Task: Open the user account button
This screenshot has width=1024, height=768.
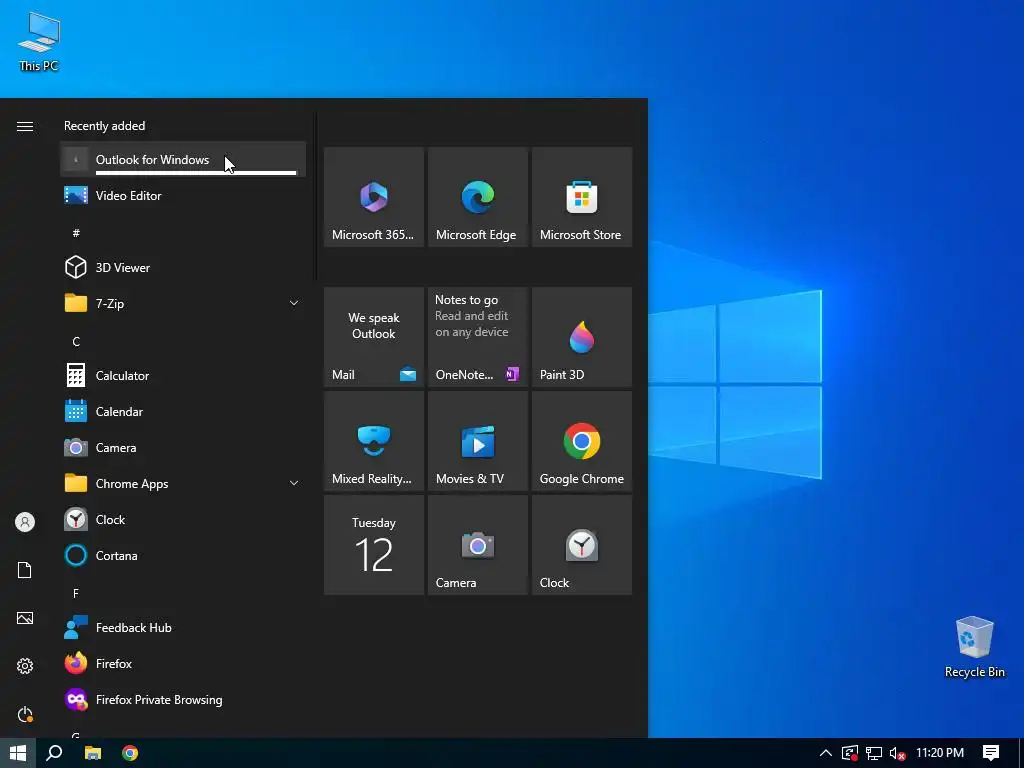Action: 25,522
